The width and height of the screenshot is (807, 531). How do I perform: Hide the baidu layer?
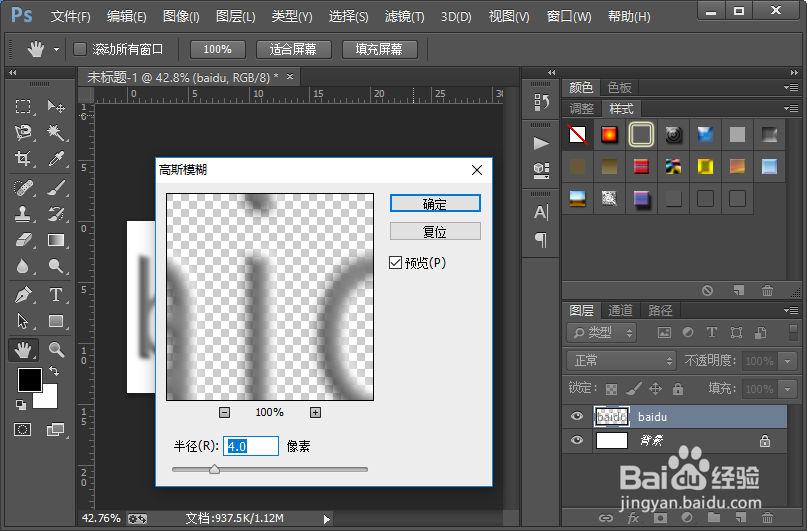point(576,416)
